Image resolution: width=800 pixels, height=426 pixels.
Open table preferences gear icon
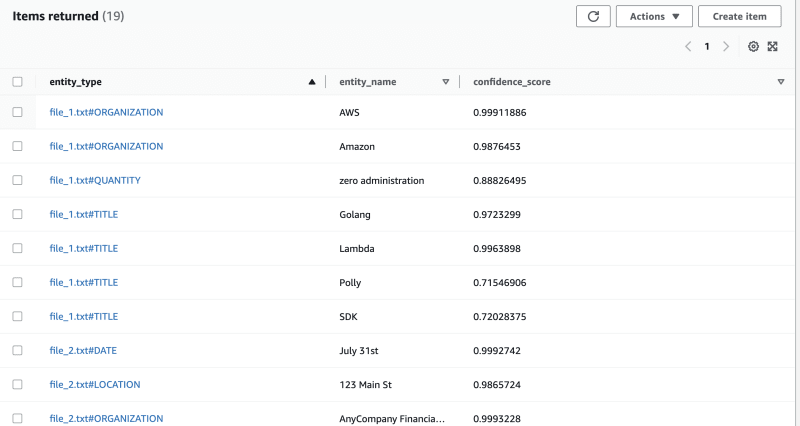tap(754, 46)
